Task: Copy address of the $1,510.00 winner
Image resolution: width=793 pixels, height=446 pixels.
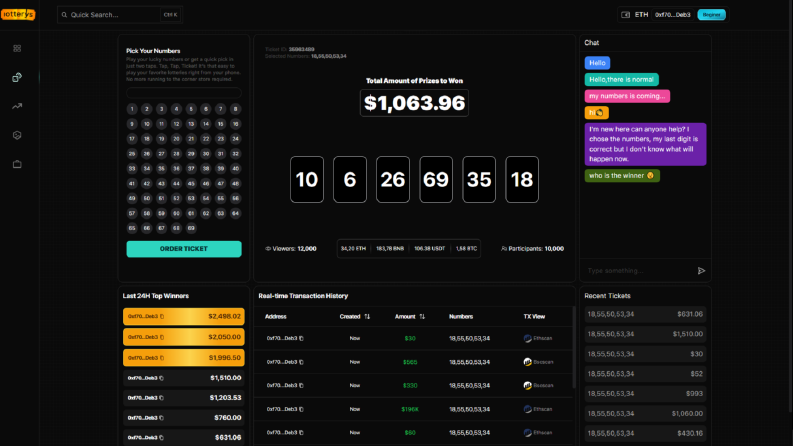Action: (161, 378)
